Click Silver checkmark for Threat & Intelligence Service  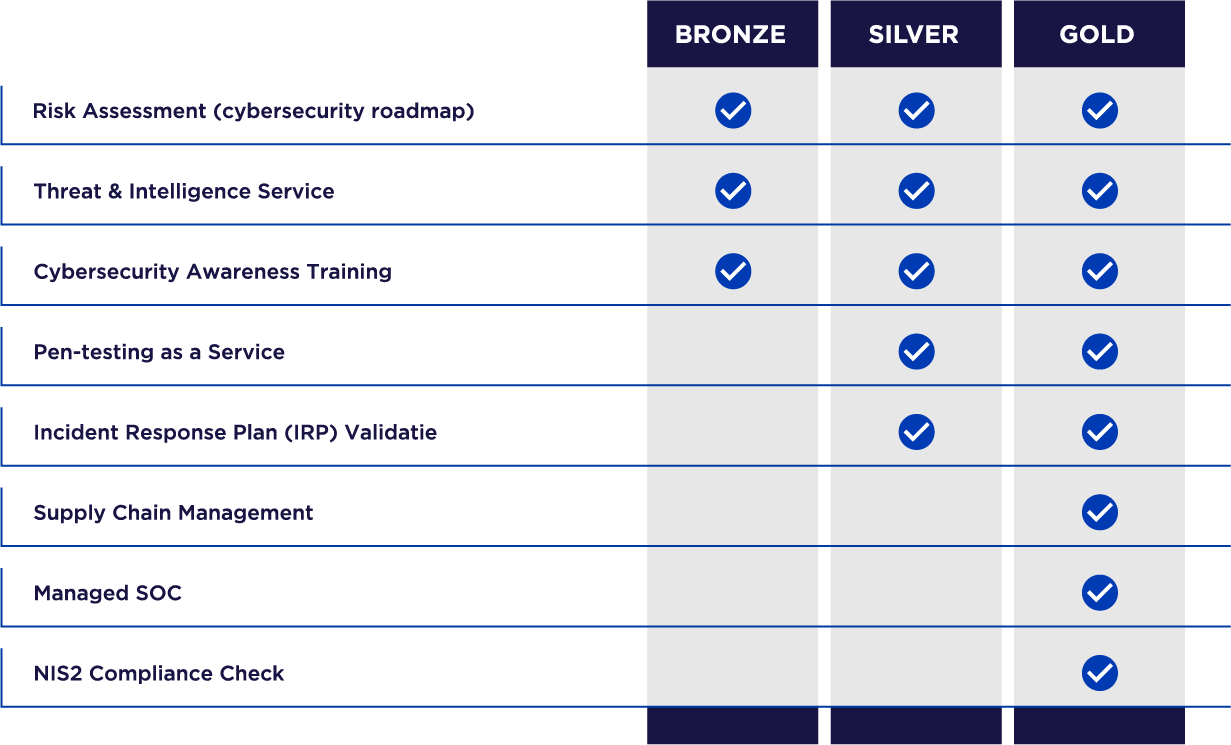point(916,190)
